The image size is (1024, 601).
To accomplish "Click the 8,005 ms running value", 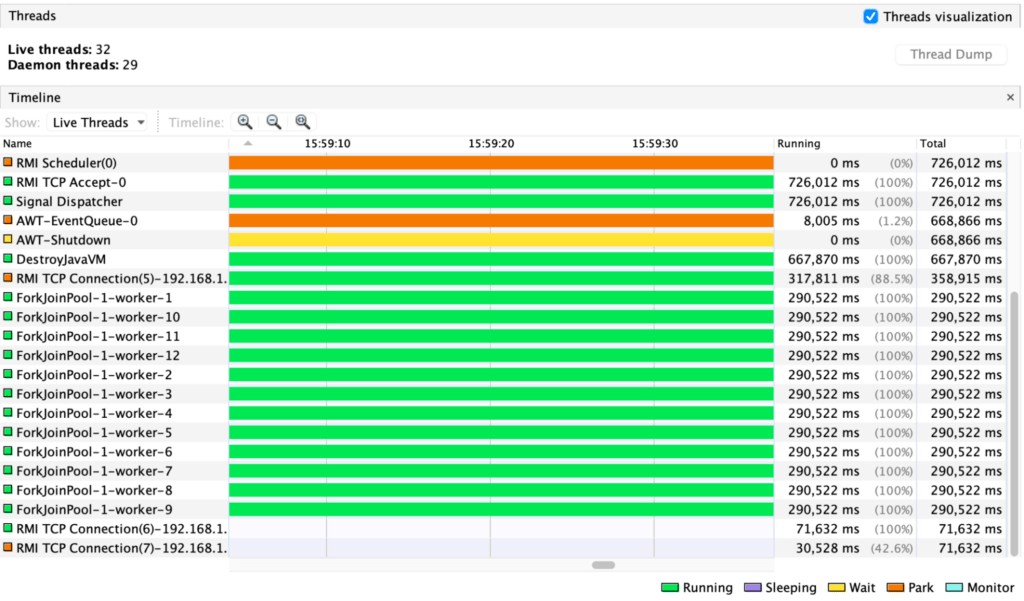I will [831, 221].
